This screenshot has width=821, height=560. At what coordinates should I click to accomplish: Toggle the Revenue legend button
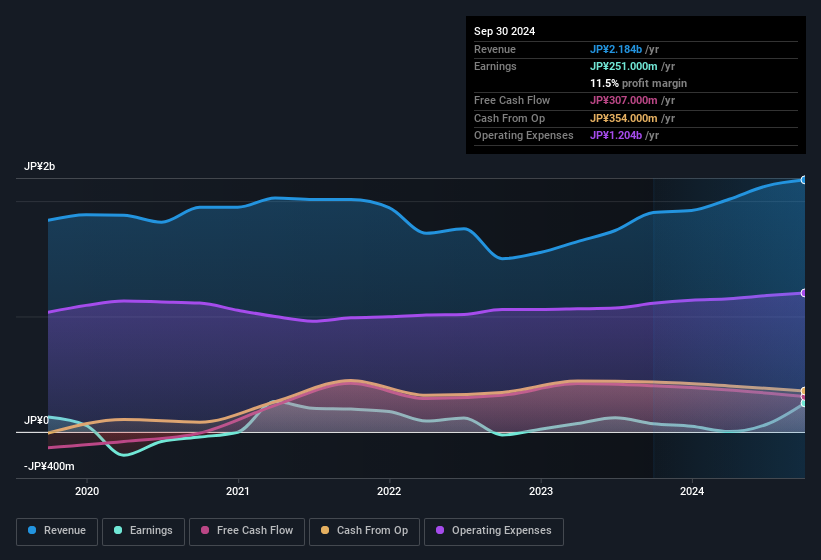pos(57,531)
